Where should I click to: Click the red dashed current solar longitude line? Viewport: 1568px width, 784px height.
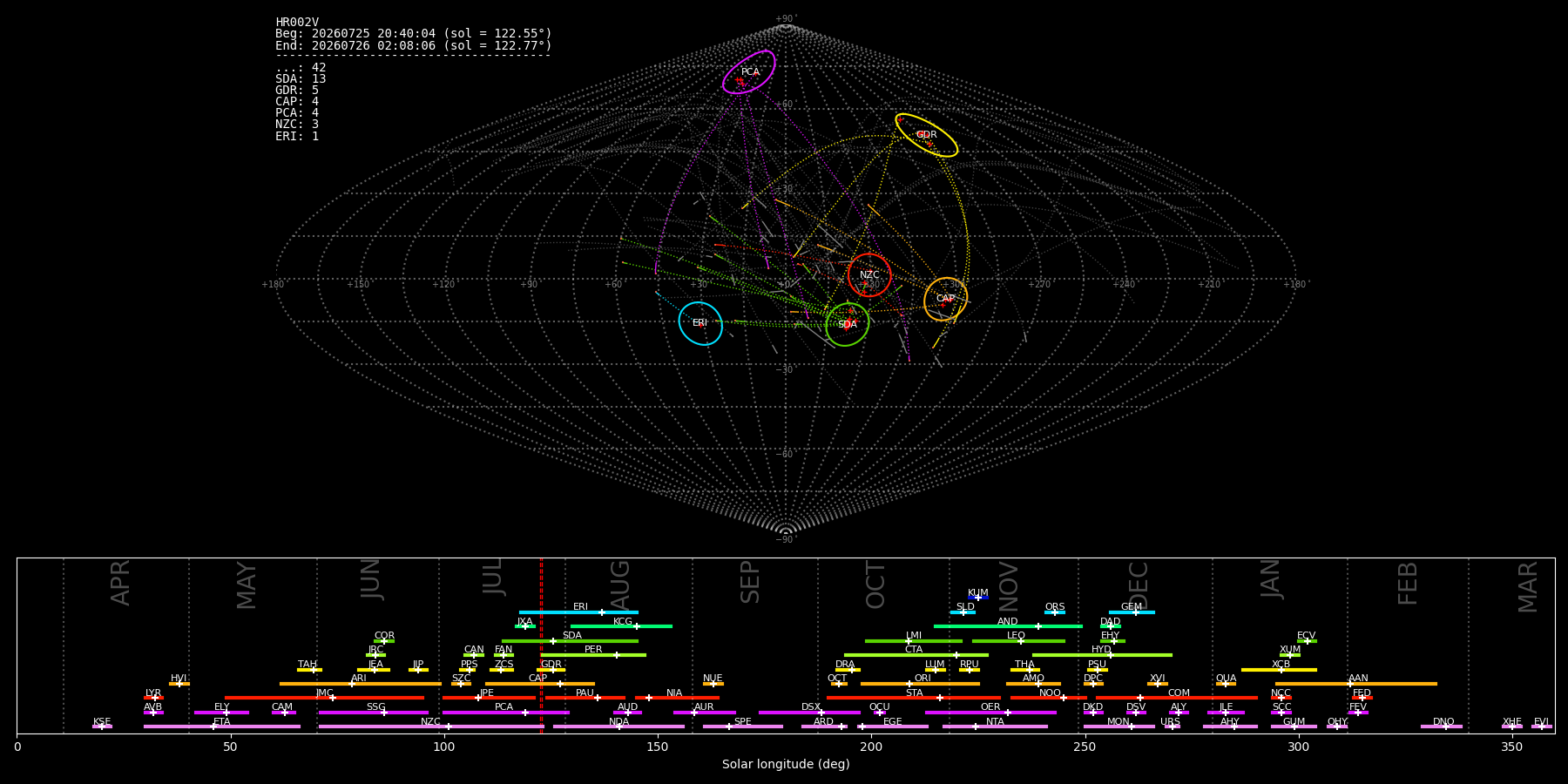click(541, 645)
